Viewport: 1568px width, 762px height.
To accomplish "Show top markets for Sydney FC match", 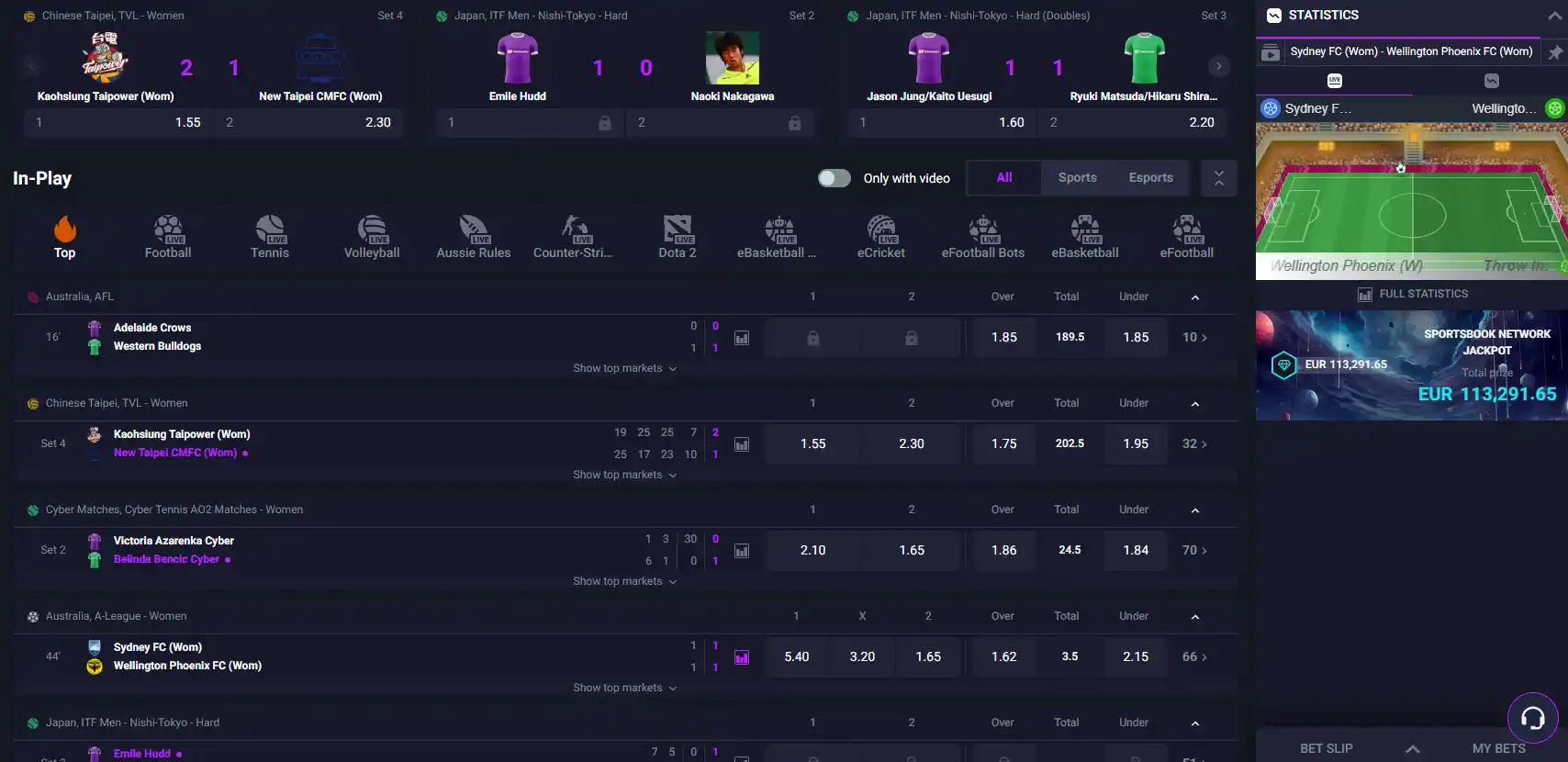I will click(624, 688).
